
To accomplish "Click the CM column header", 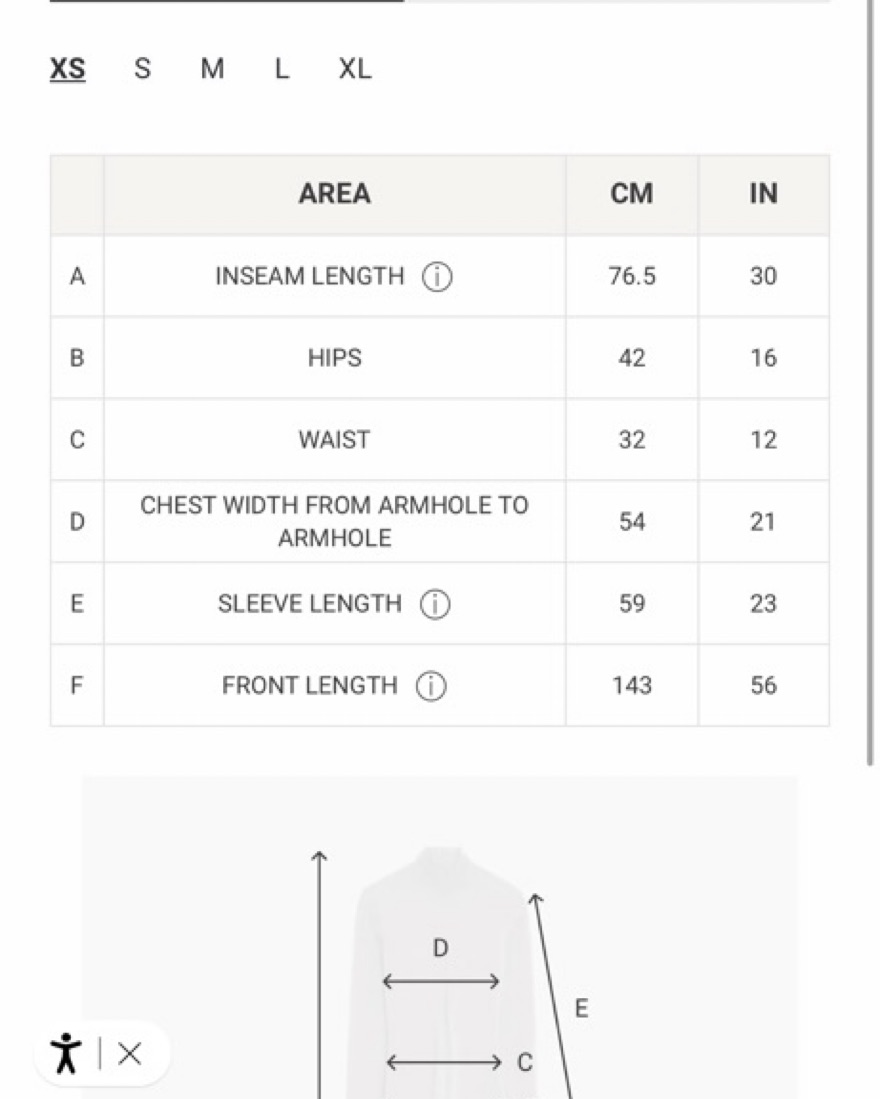I will coord(632,194).
